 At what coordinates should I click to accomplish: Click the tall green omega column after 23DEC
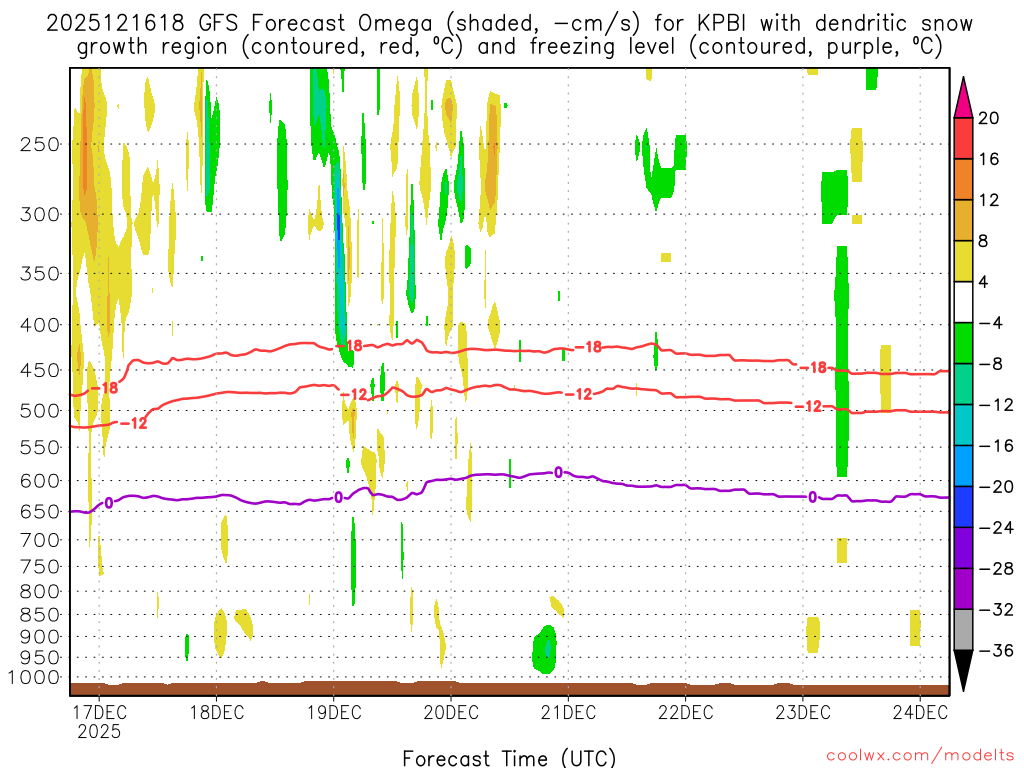(842, 361)
